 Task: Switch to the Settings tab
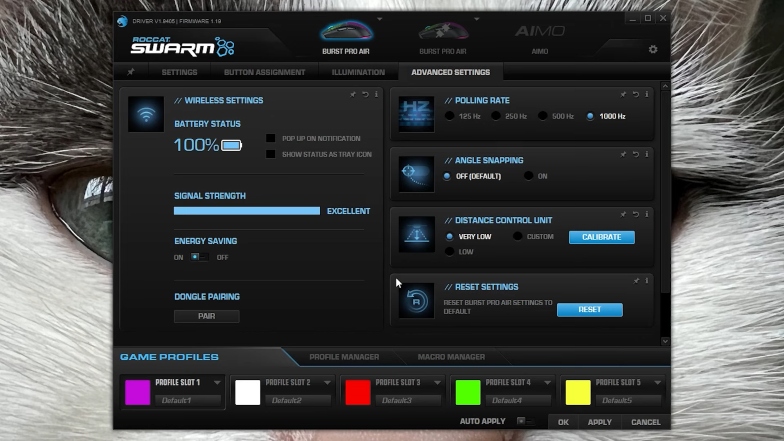pos(179,72)
